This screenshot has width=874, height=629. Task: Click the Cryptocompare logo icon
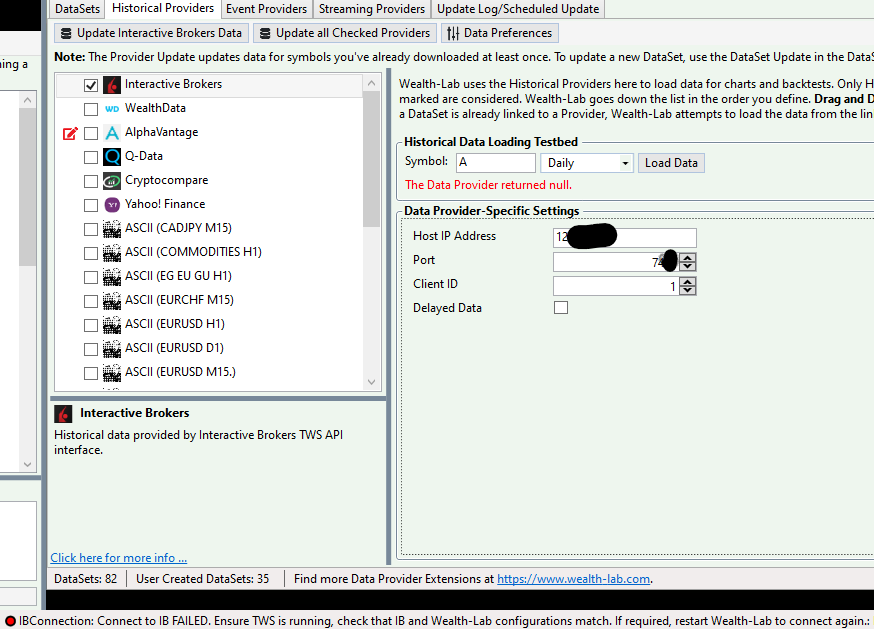point(112,181)
